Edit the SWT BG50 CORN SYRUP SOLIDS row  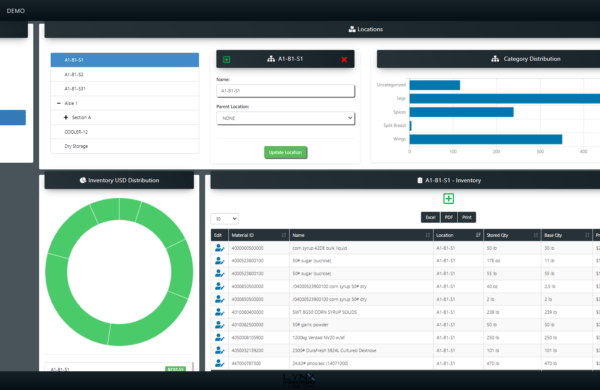tap(219, 312)
